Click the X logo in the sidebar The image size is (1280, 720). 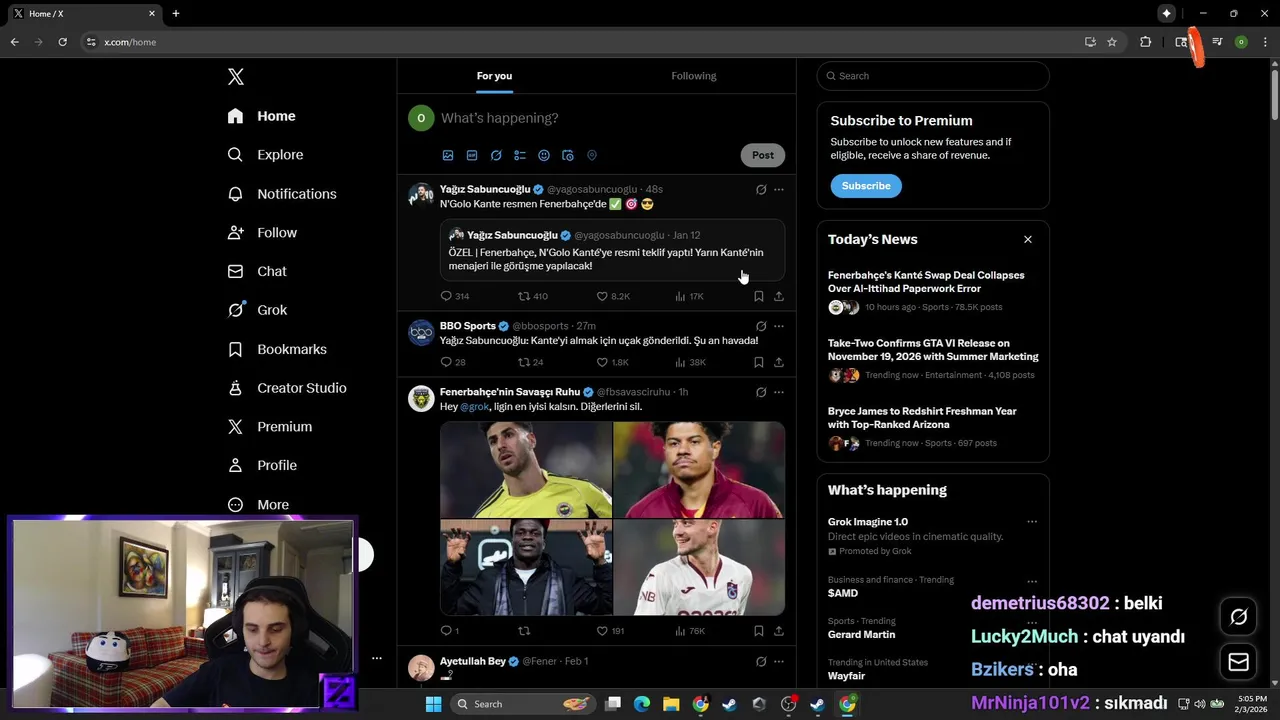(x=235, y=77)
